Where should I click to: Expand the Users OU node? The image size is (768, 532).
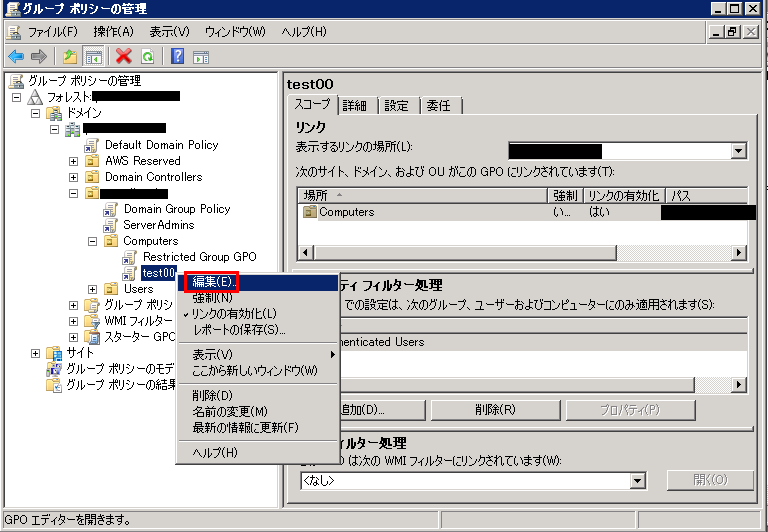[x=92, y=289]
